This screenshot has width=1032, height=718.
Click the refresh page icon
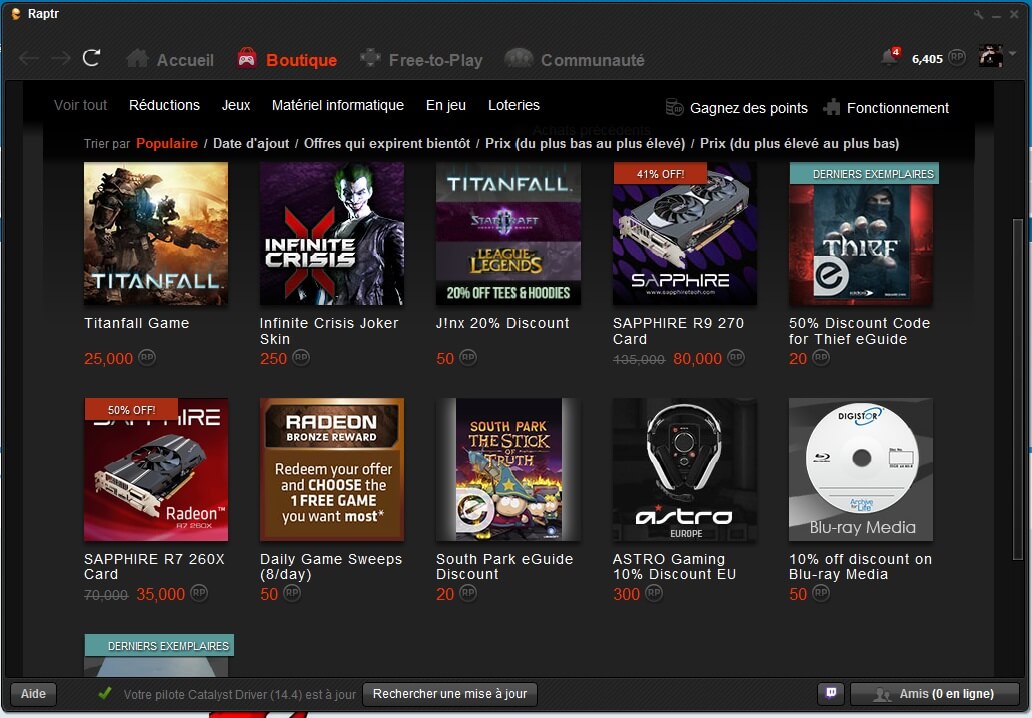pyautogui.click(x=91, y=58)
